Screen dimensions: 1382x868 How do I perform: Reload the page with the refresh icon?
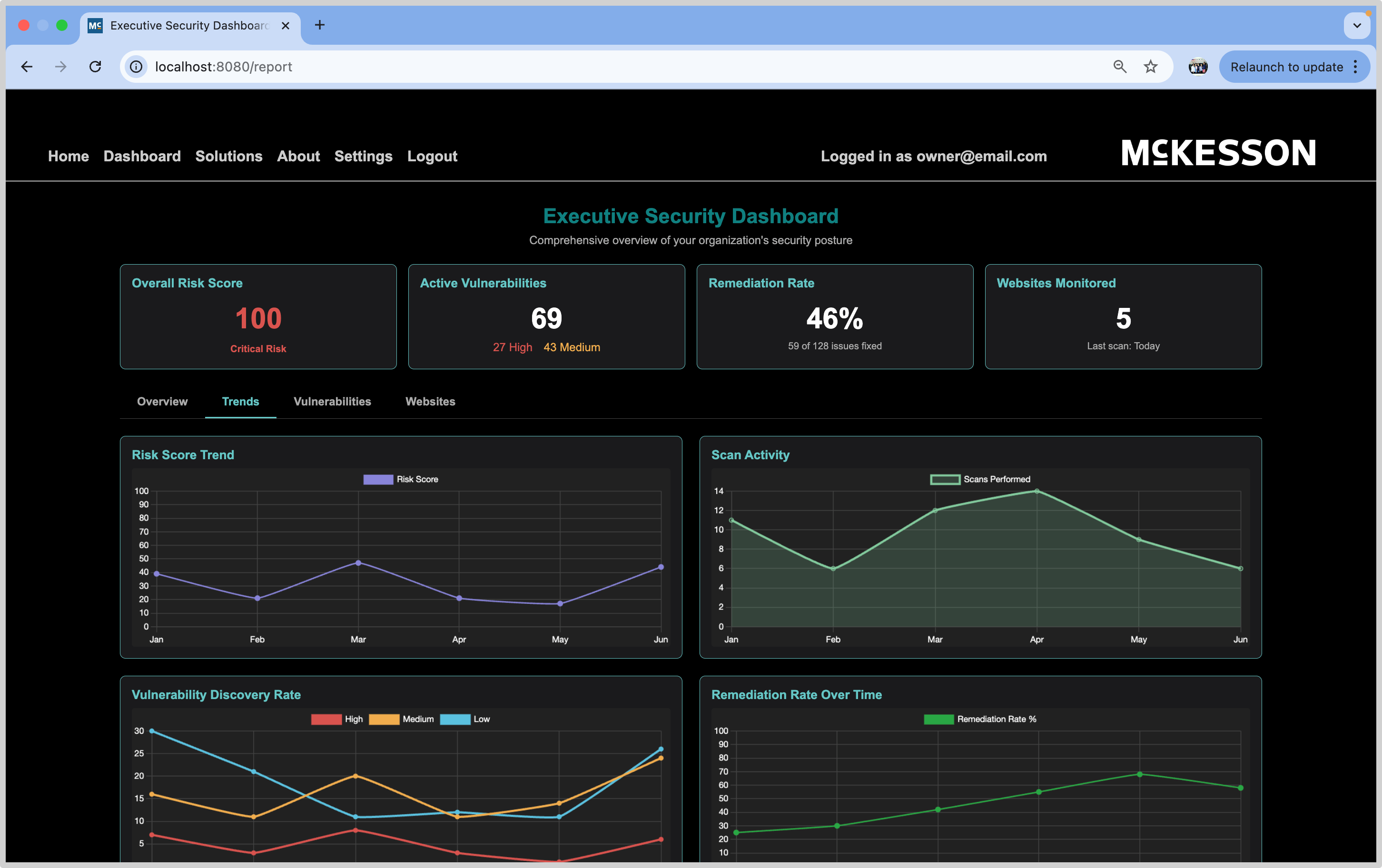tap(95, 67)
